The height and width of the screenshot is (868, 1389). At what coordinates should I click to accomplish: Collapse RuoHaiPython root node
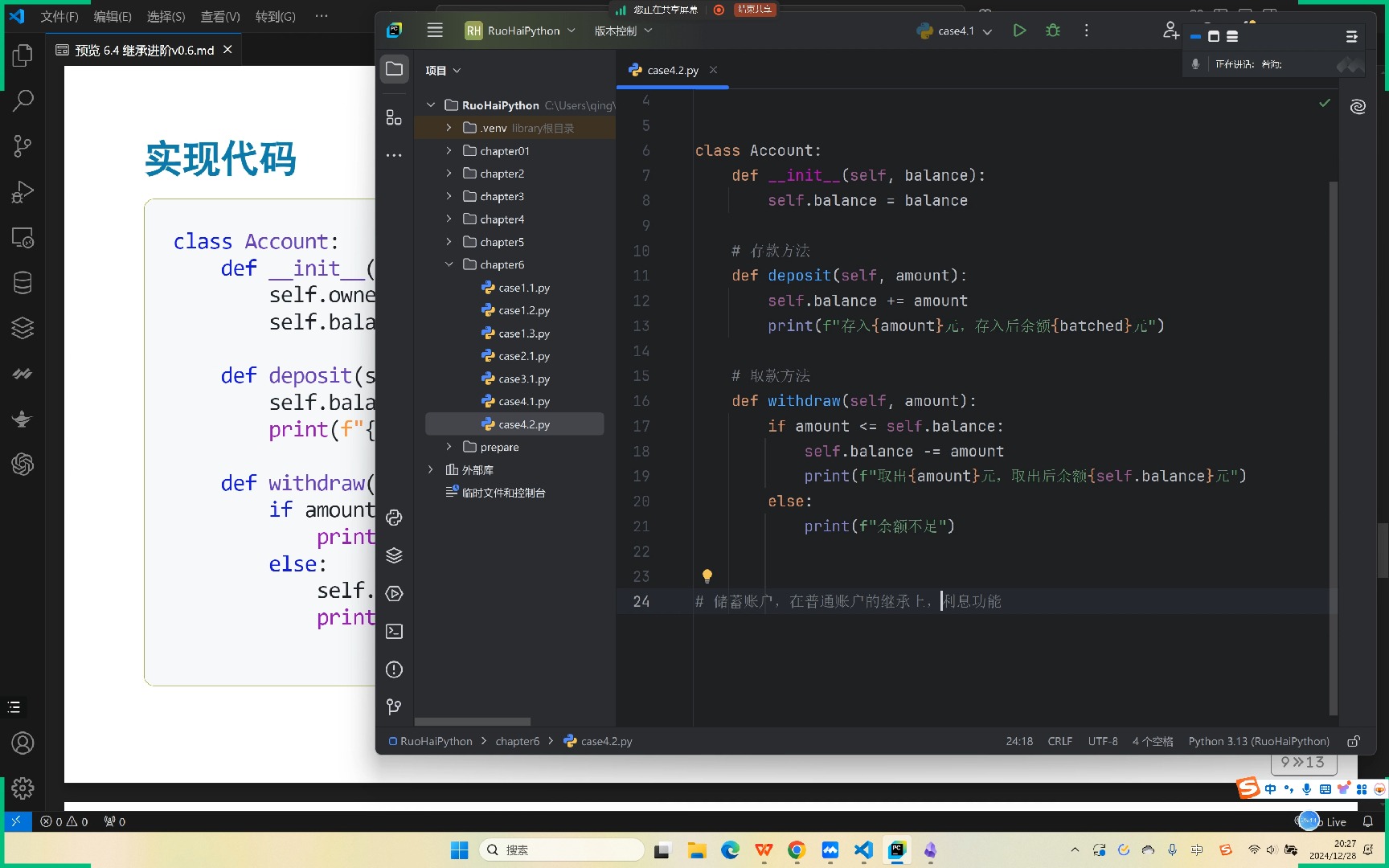(x=431, y=105)
